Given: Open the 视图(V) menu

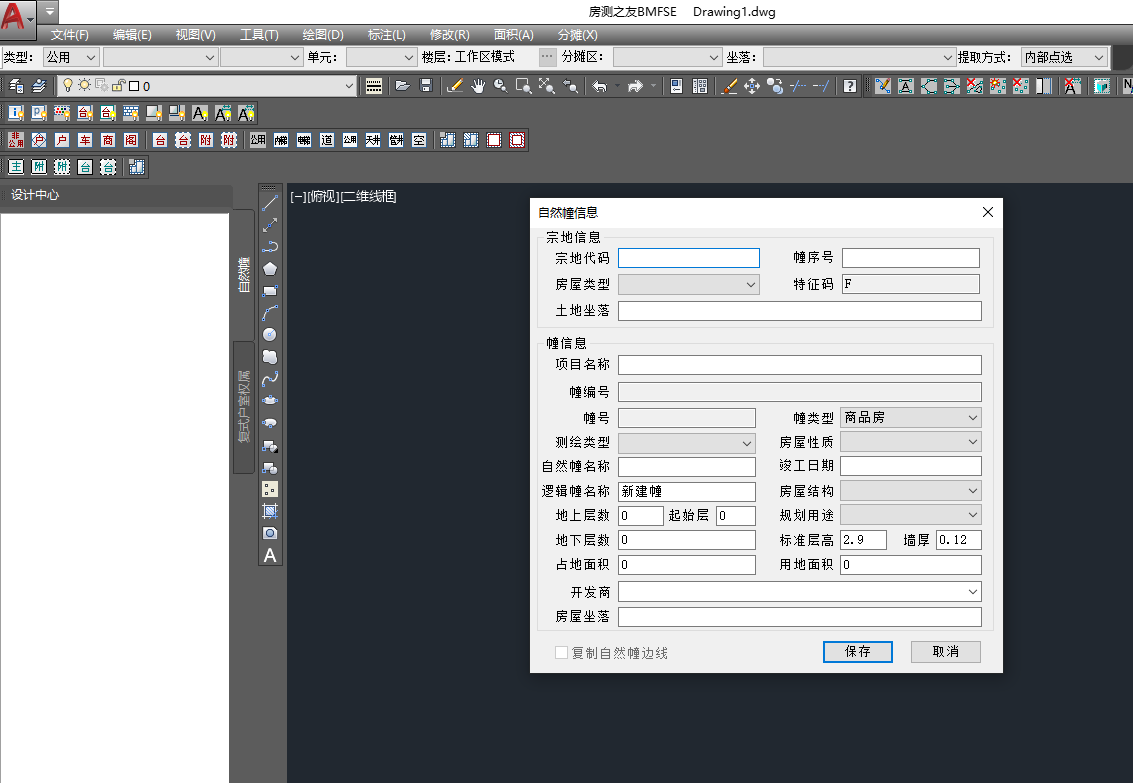Looking at the screenshot, I should pyautogui.click(x=196, y=35).
